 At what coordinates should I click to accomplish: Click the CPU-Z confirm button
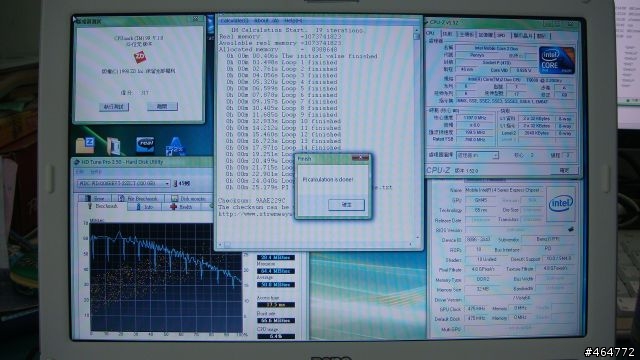tap(564, 170)
